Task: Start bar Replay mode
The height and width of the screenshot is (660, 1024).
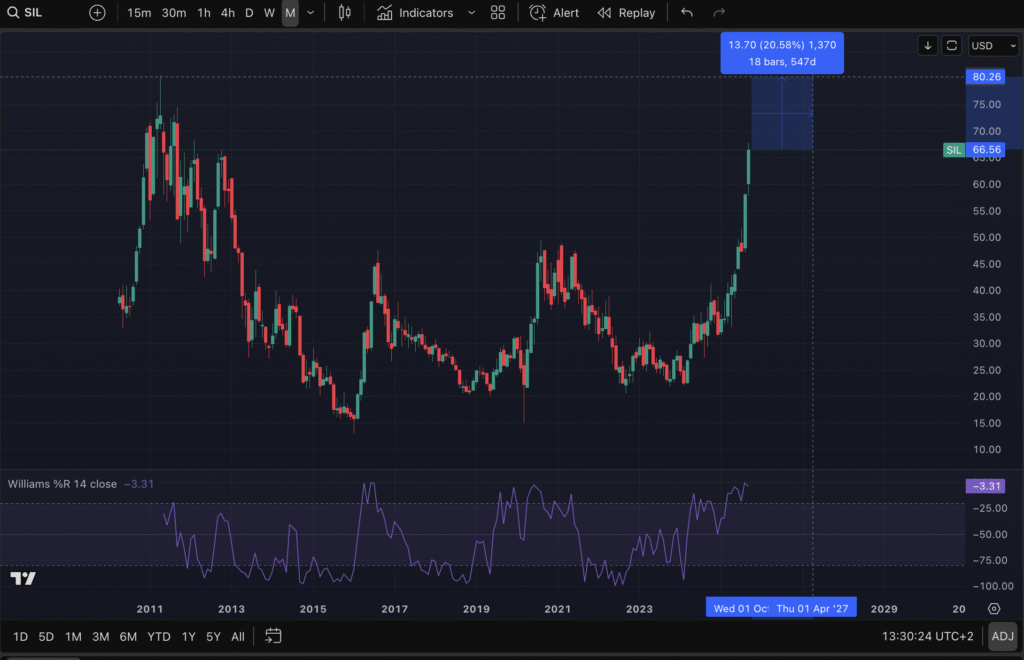Action: (626, 13)
